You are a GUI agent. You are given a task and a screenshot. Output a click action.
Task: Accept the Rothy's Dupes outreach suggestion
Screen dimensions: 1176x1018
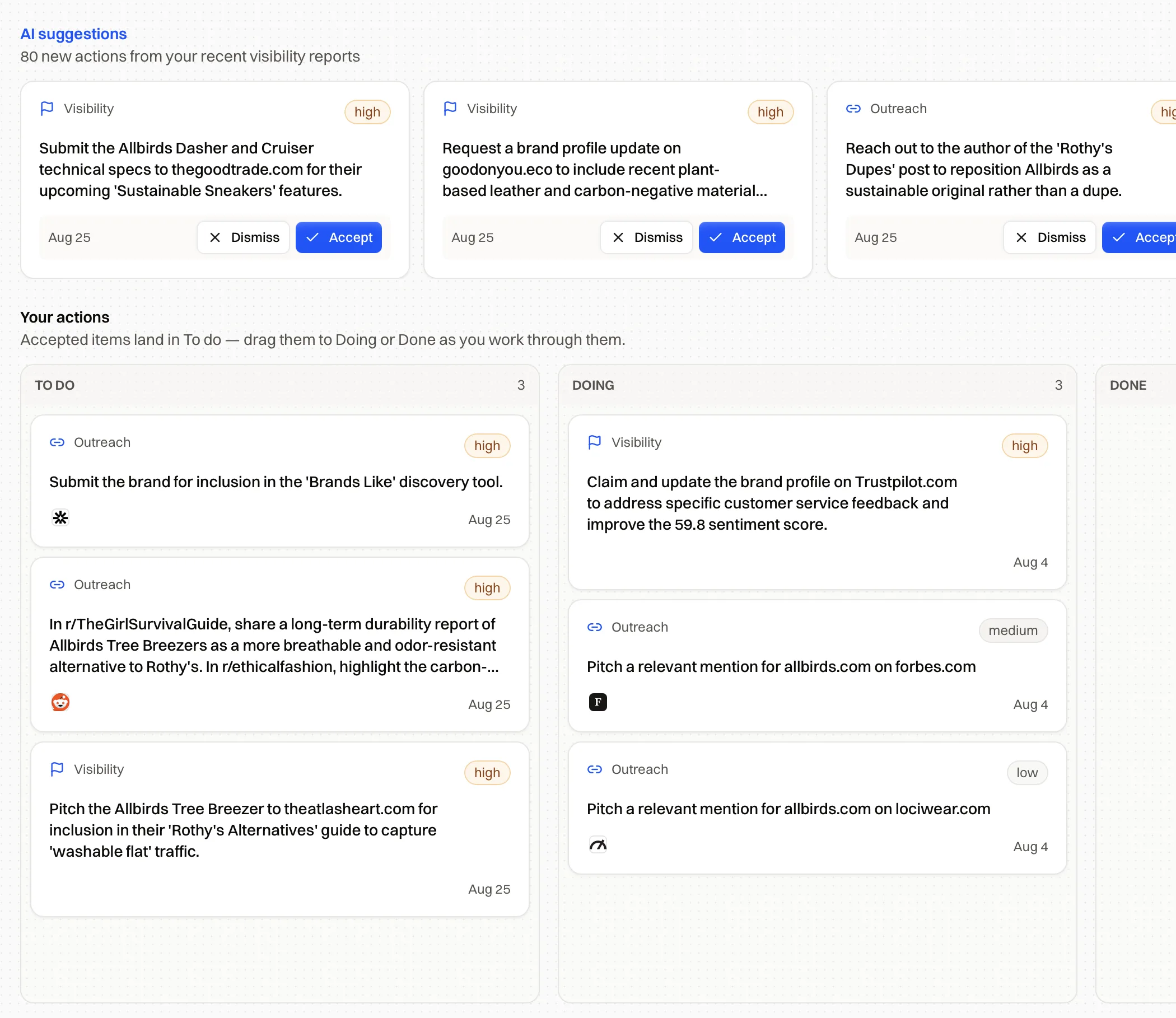tap(1139, 237)
